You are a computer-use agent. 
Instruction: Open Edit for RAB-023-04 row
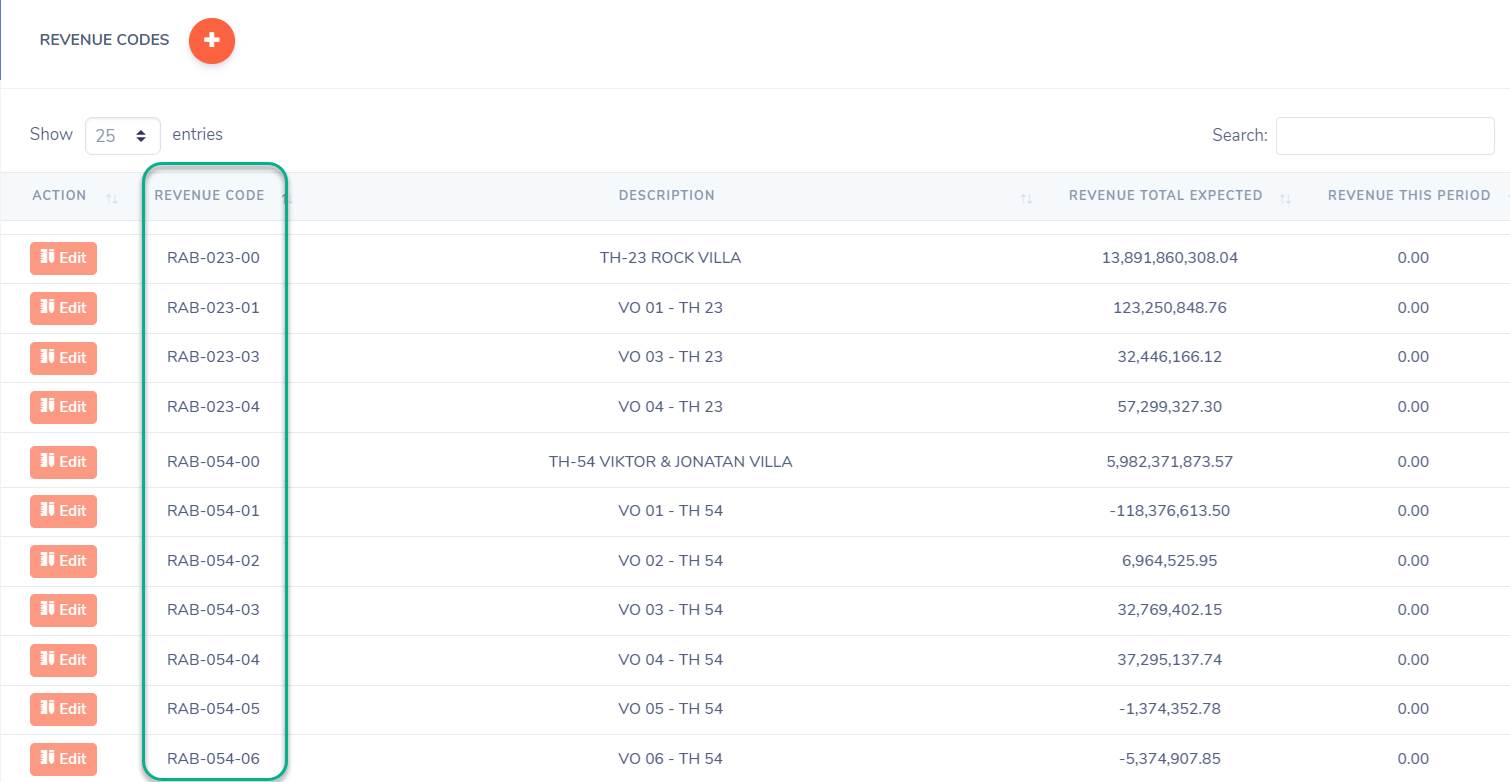(63, 407)
